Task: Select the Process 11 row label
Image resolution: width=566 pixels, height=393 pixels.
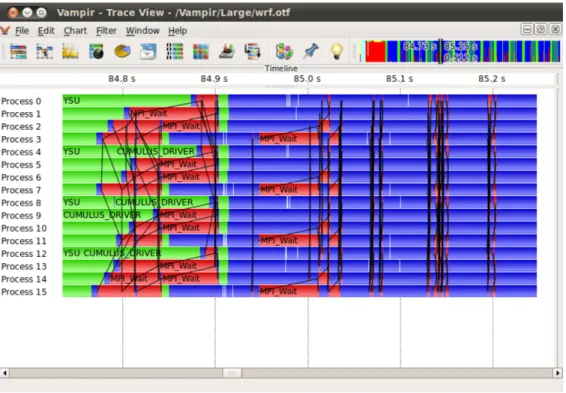Action: coord(24,241)
